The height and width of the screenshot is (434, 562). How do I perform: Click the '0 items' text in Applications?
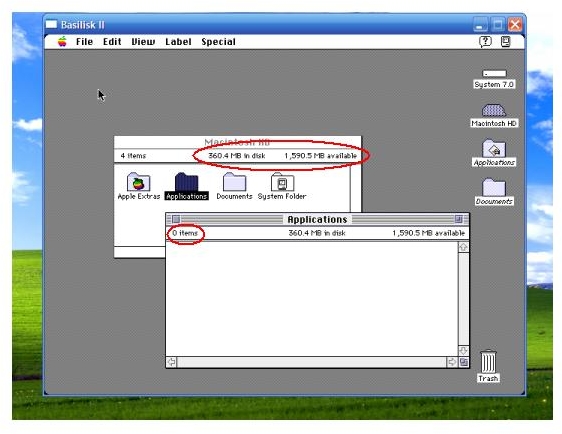(185, 233)
